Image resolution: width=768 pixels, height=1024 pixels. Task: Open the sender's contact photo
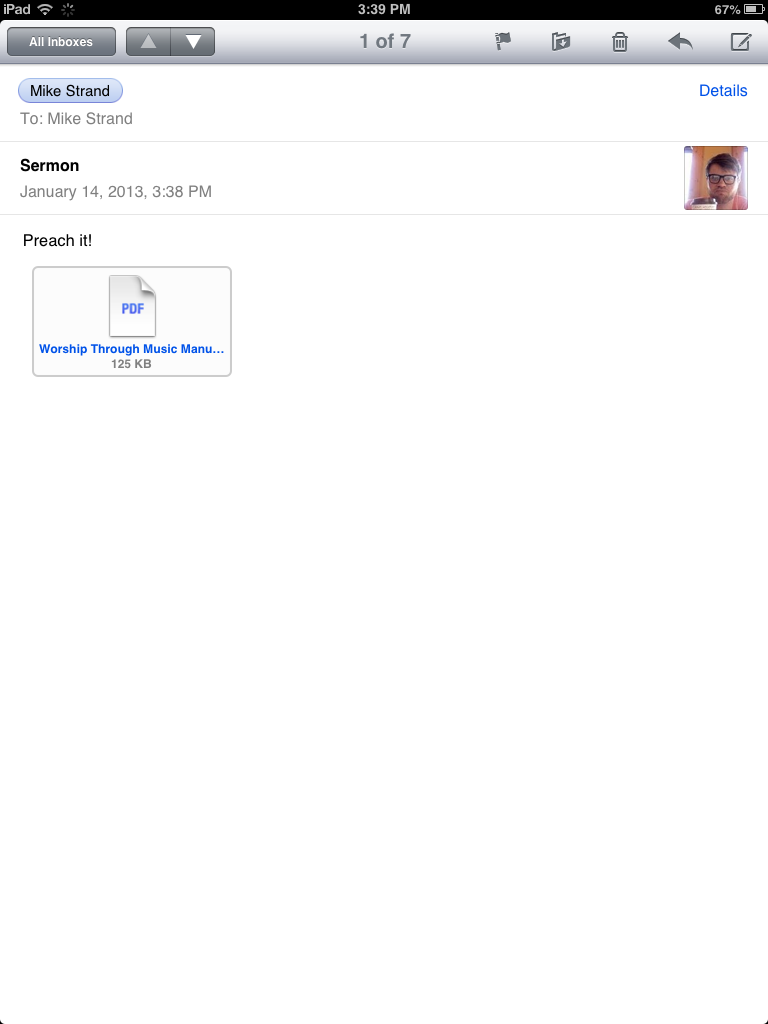[716, 178]
